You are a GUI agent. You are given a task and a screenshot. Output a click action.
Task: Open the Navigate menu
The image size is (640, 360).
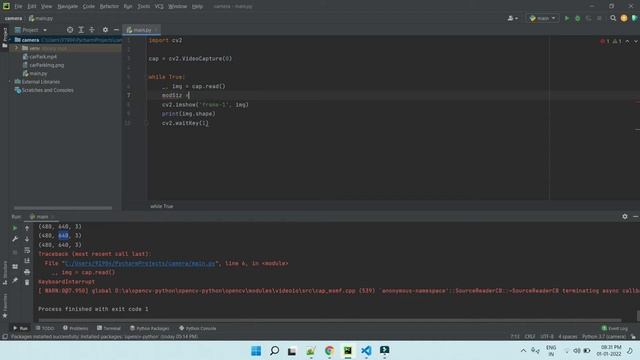tap(67, 7)
